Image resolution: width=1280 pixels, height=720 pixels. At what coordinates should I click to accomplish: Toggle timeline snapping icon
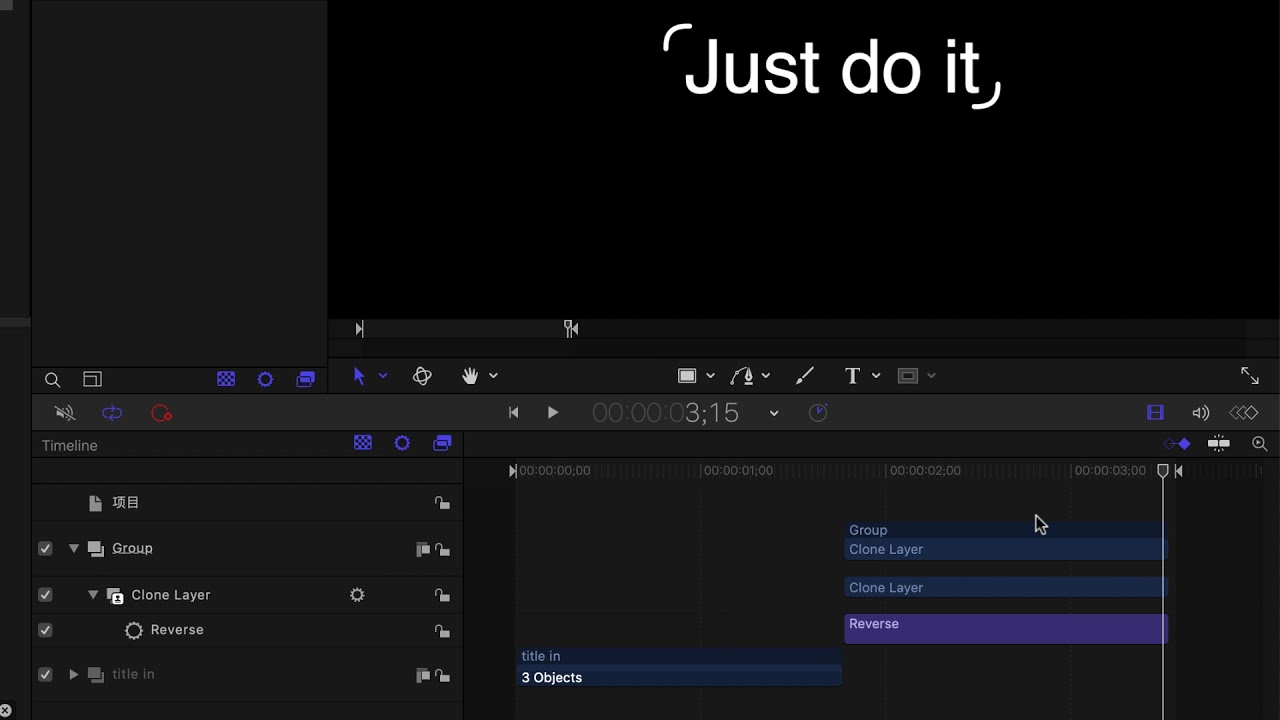1219,444
